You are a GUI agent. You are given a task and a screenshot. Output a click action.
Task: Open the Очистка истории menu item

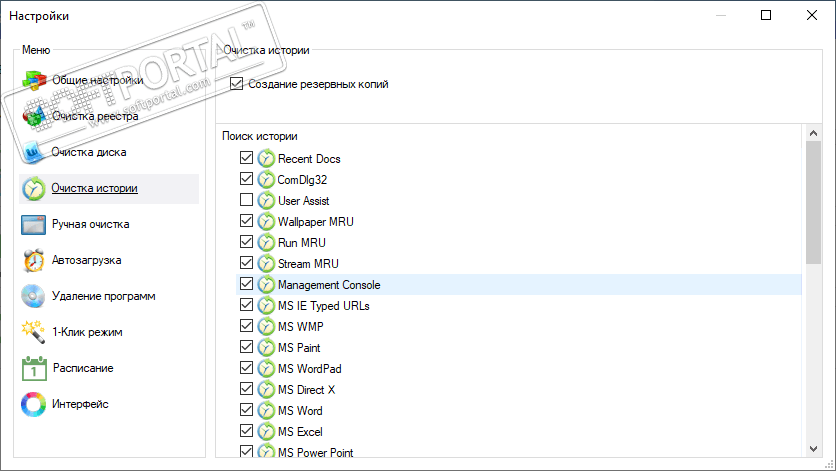point(95,188)
